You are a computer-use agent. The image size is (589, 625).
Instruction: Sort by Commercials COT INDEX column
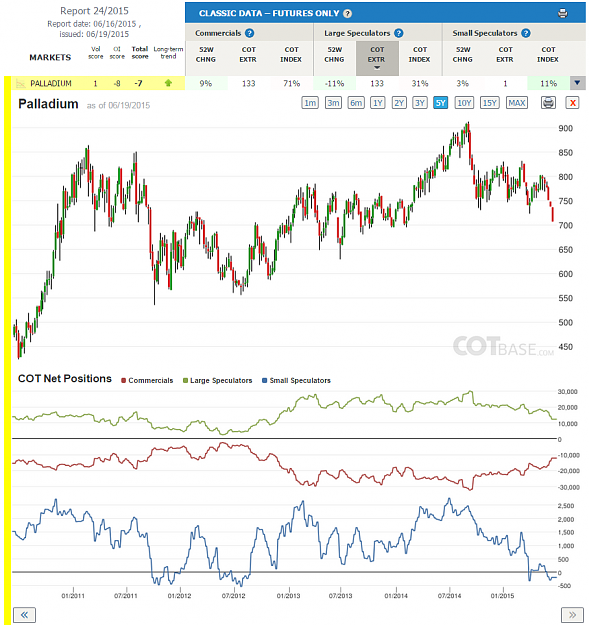pos(291,55)
